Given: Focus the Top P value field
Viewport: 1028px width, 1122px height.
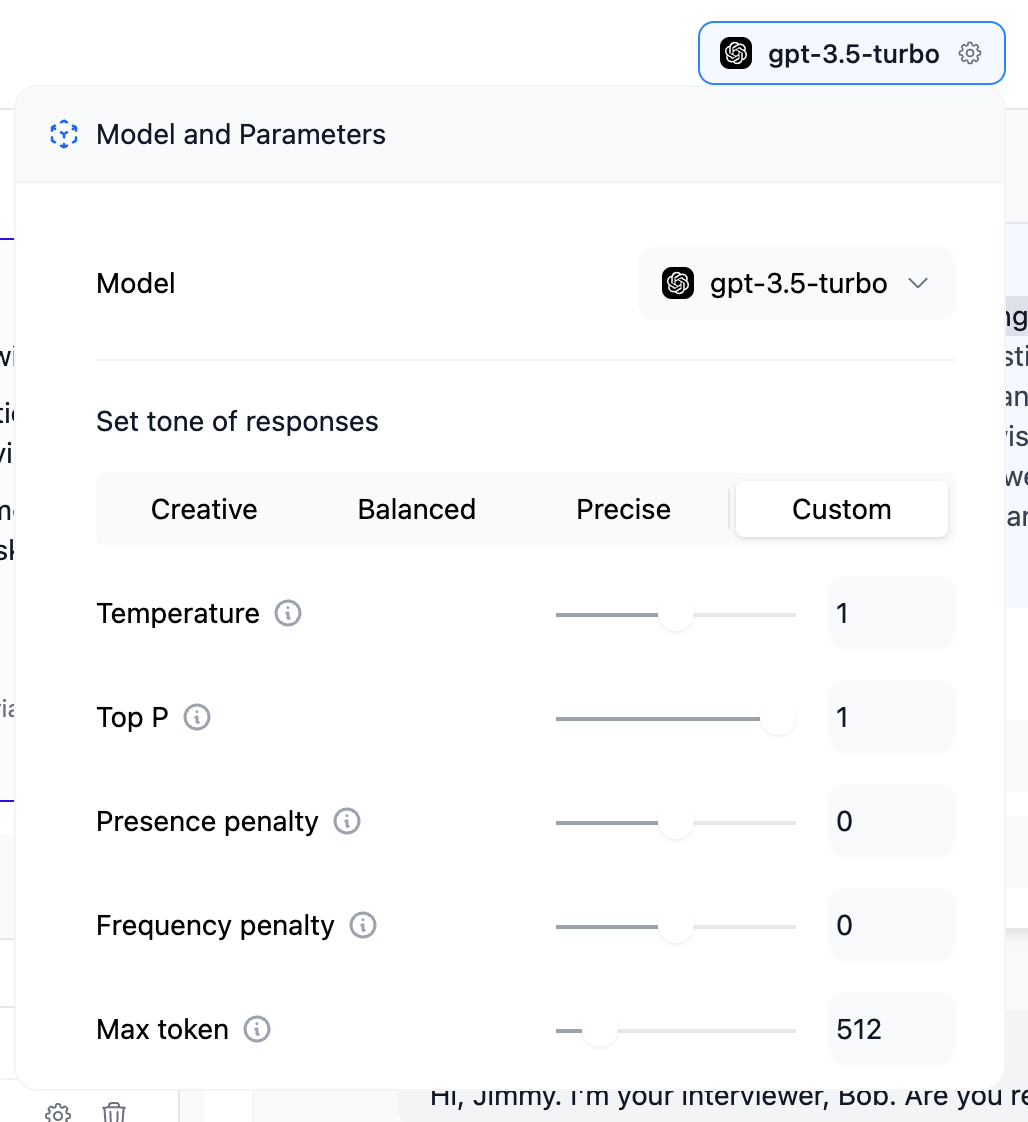Looking at the screenshot, I should point(891,717).
